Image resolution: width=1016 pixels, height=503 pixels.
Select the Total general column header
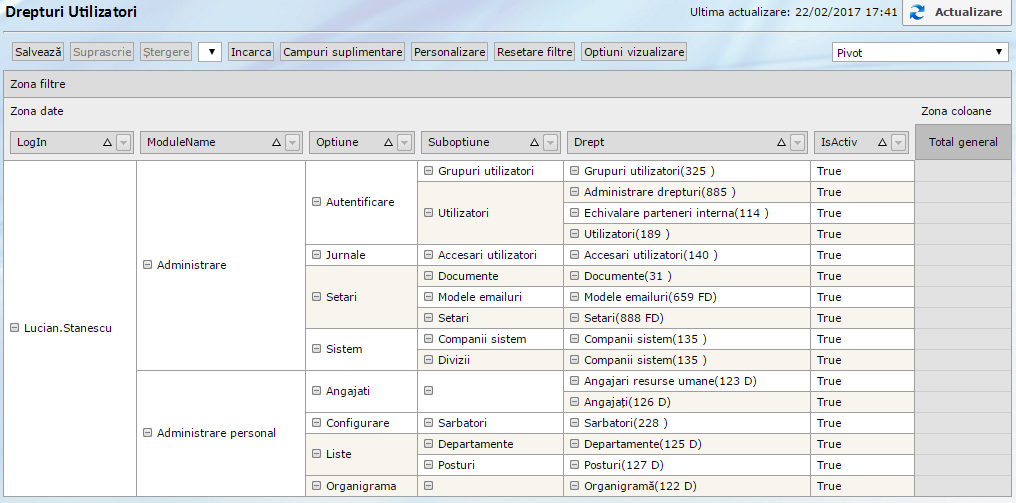963,142
